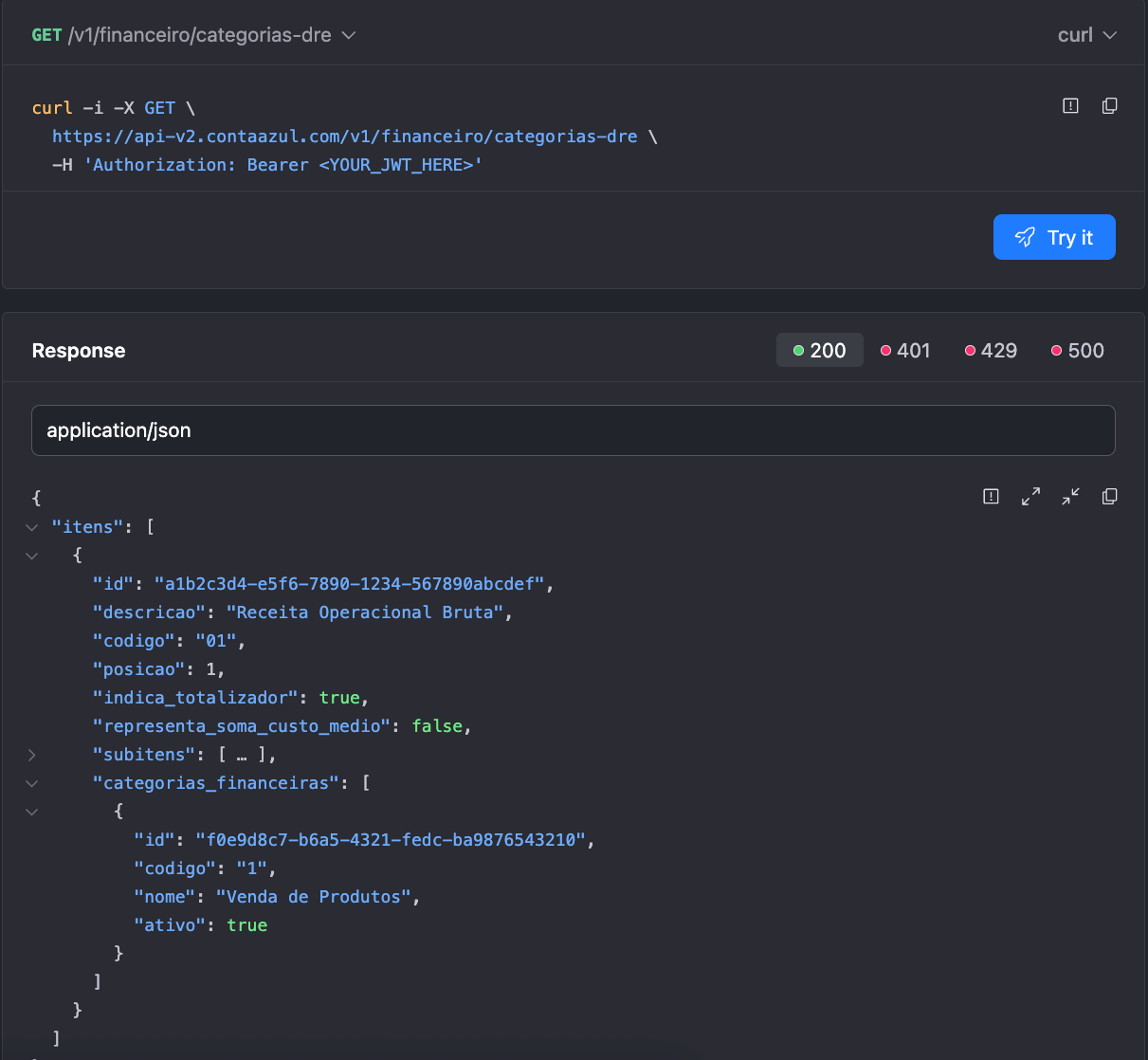Click the Try it button
This screenshot has width=1148, height=1060.
(1053, 237)
